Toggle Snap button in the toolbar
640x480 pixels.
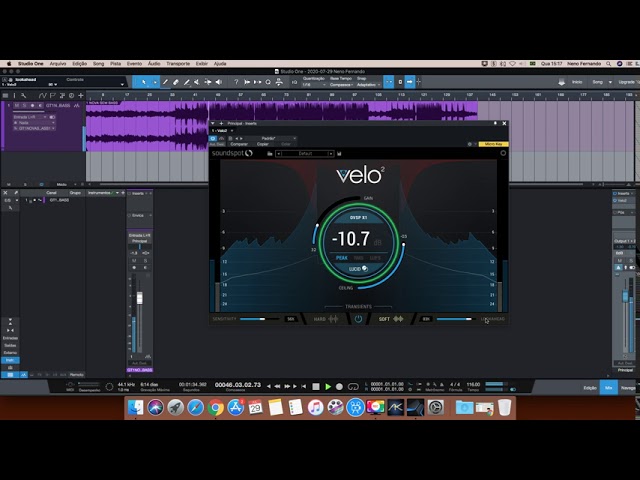[389, 82]
